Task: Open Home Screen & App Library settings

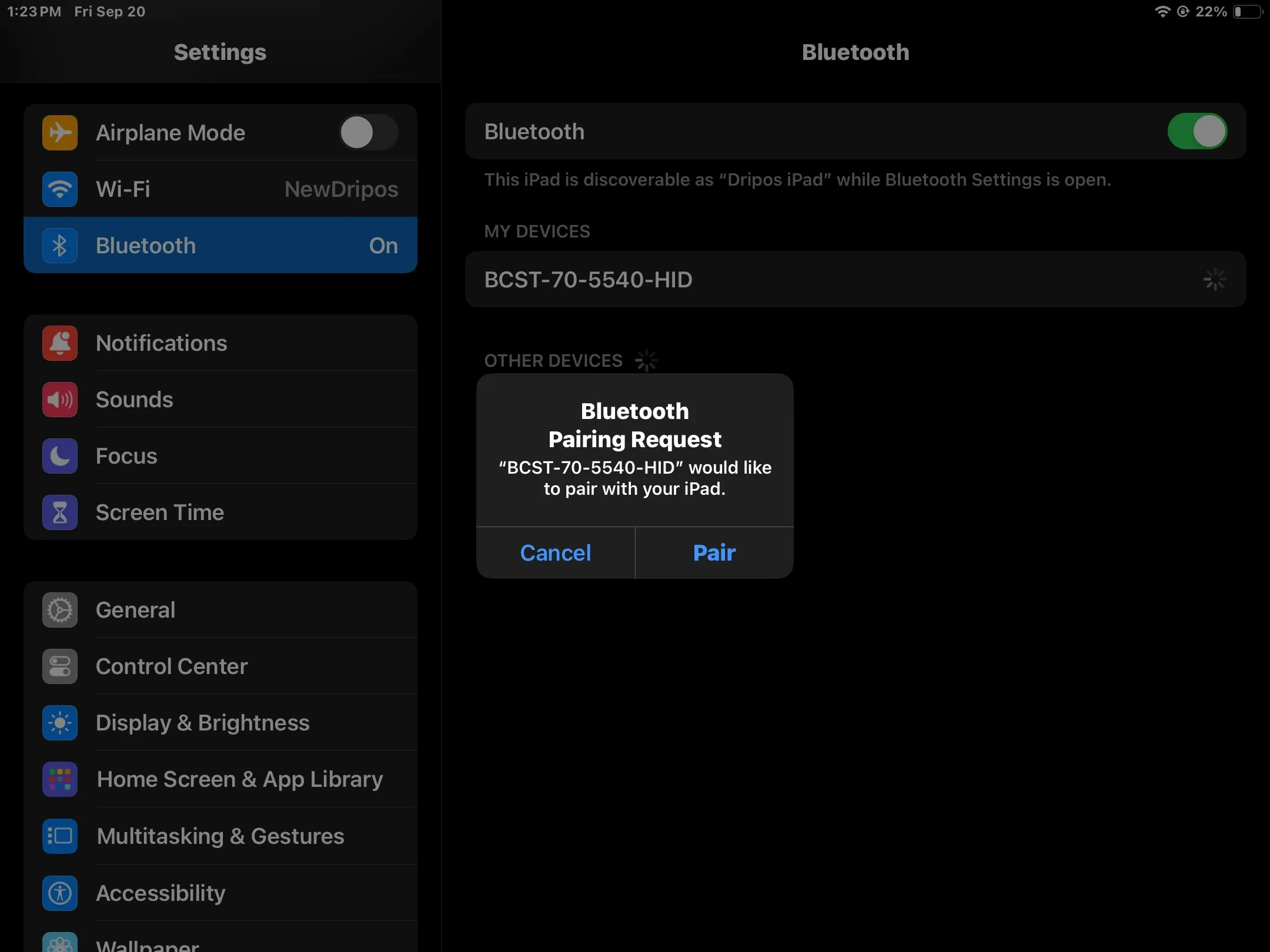Action: [220, 779]
